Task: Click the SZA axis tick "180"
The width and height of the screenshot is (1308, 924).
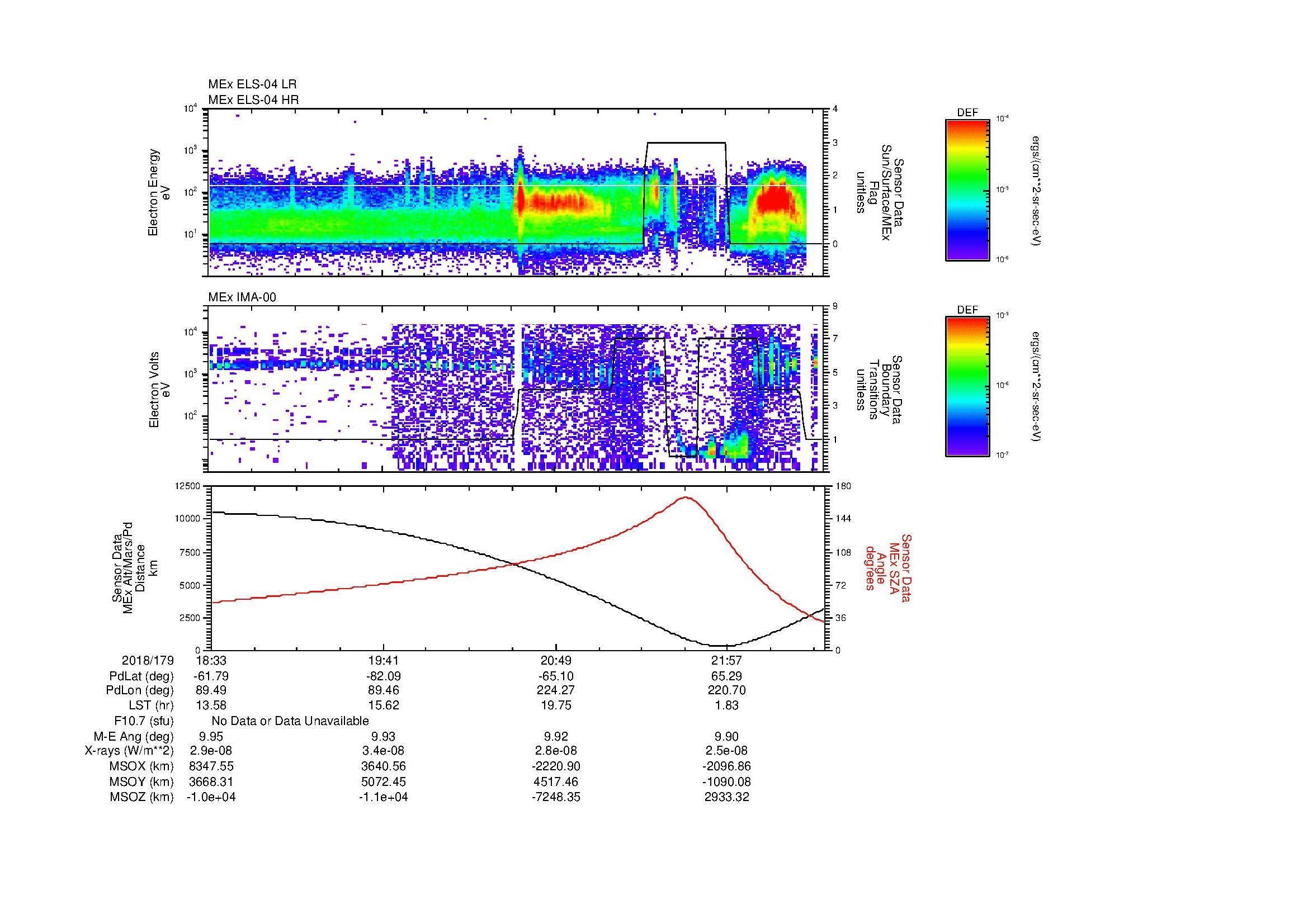Action: pos(843,486)
